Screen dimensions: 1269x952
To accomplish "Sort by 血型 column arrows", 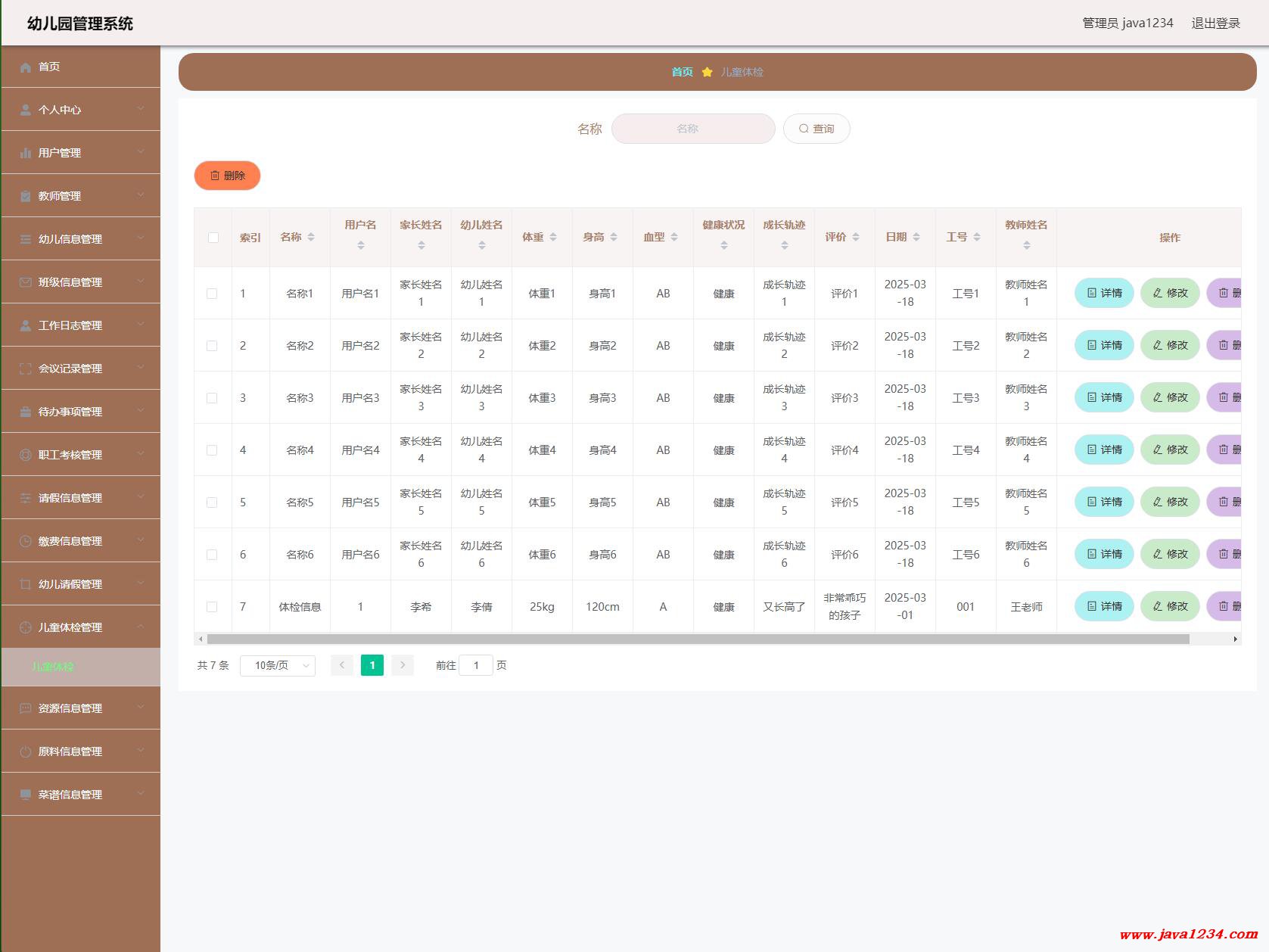I will 674,238.
